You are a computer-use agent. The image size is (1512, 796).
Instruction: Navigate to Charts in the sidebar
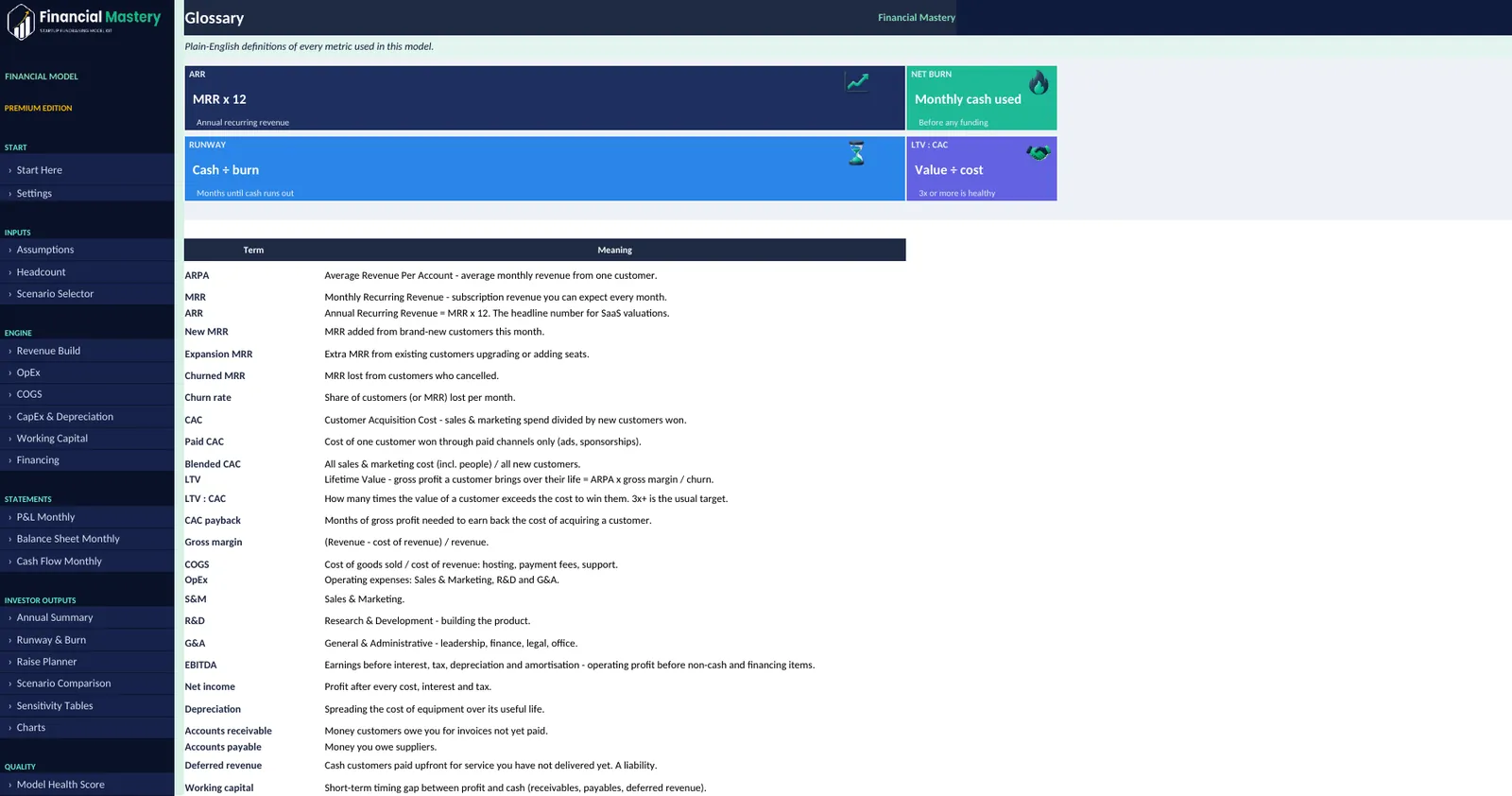[x=87, y=728]
